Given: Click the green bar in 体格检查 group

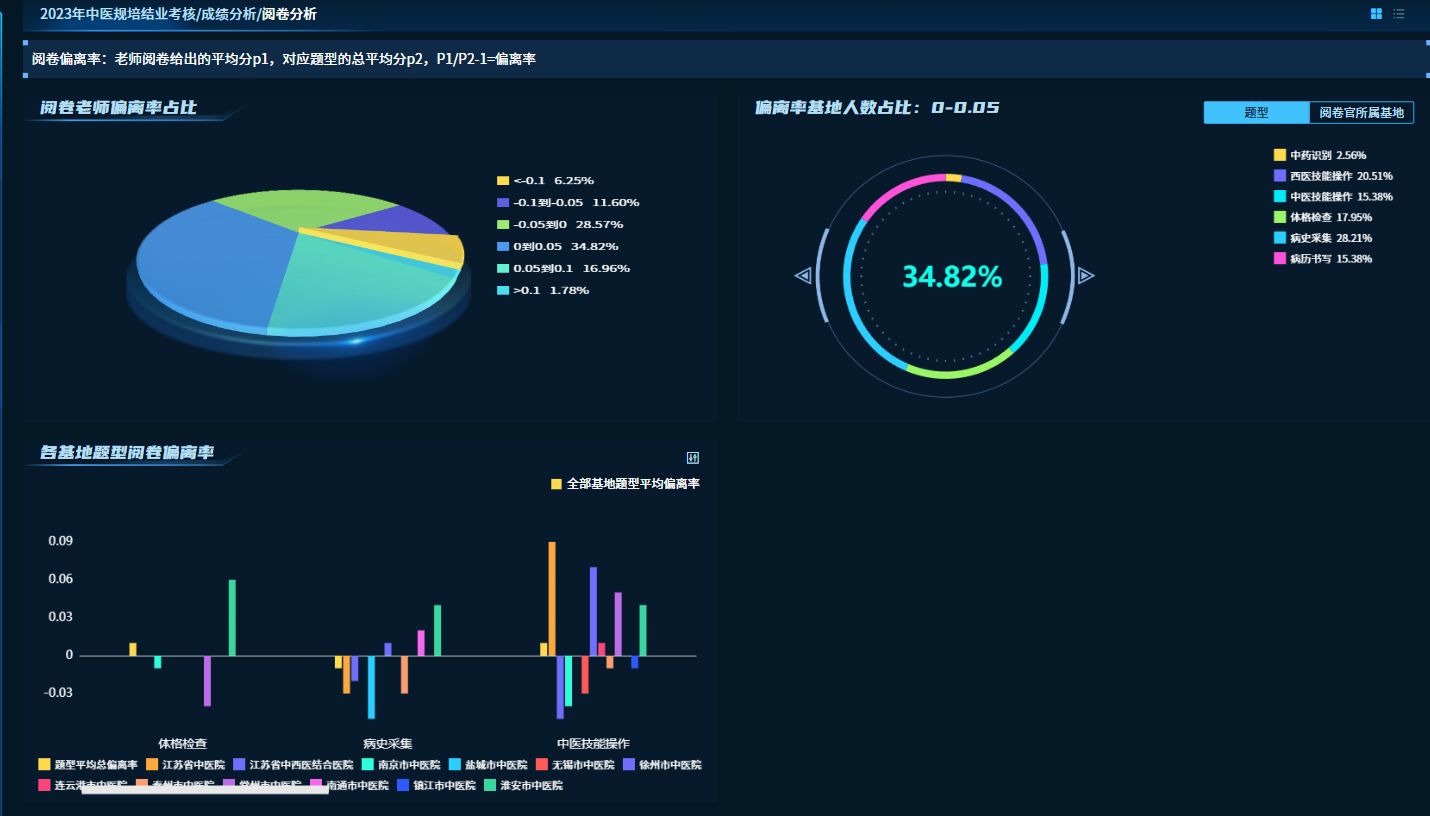Looking at the screenshot, I should [x=232, y=618].
